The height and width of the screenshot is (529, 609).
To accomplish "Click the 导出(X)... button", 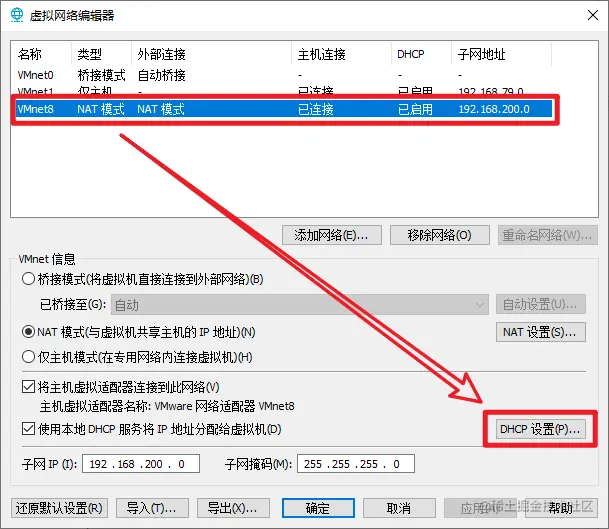I will [233, 508].
